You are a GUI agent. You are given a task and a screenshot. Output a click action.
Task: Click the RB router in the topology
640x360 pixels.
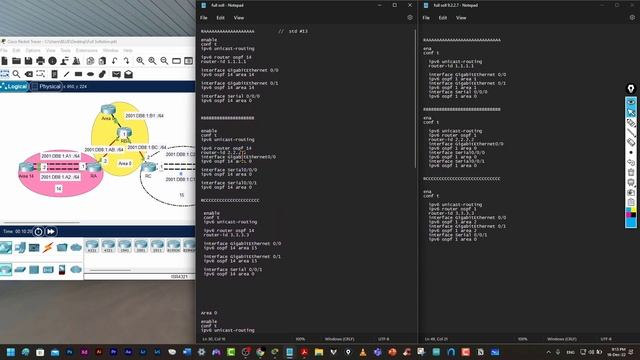pos(124,132)
